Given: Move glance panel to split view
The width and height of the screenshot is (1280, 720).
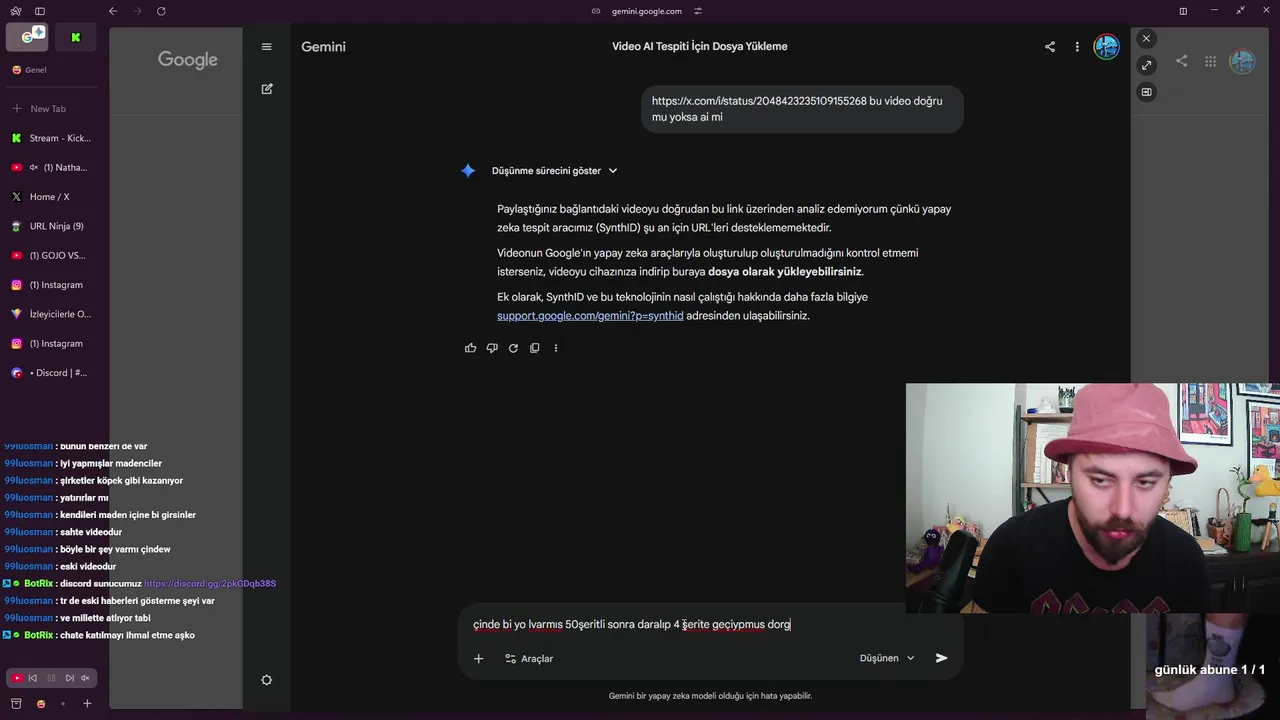Looking at the screenshot, I should (1146, 92).
